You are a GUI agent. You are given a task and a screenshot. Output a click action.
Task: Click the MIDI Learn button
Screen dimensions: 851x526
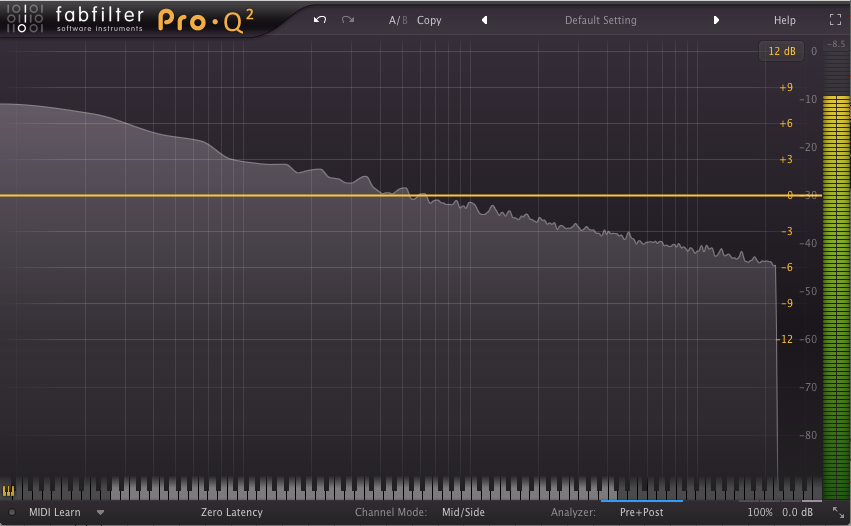pyautogui.click(x=55, y=512)
